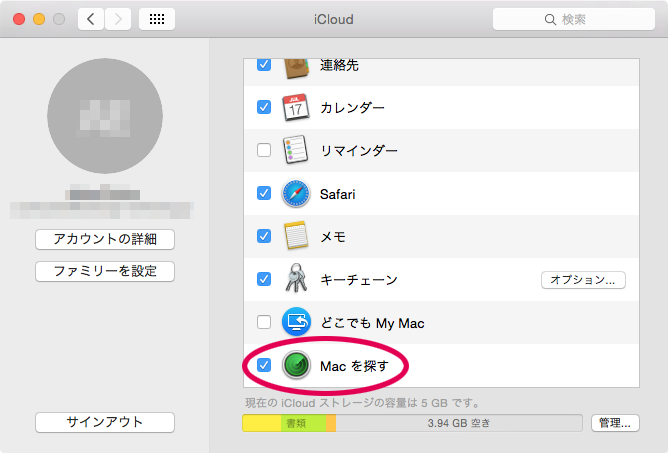Click the Find My Mac radar icon
668x453 pixels.
click(296, 365)
